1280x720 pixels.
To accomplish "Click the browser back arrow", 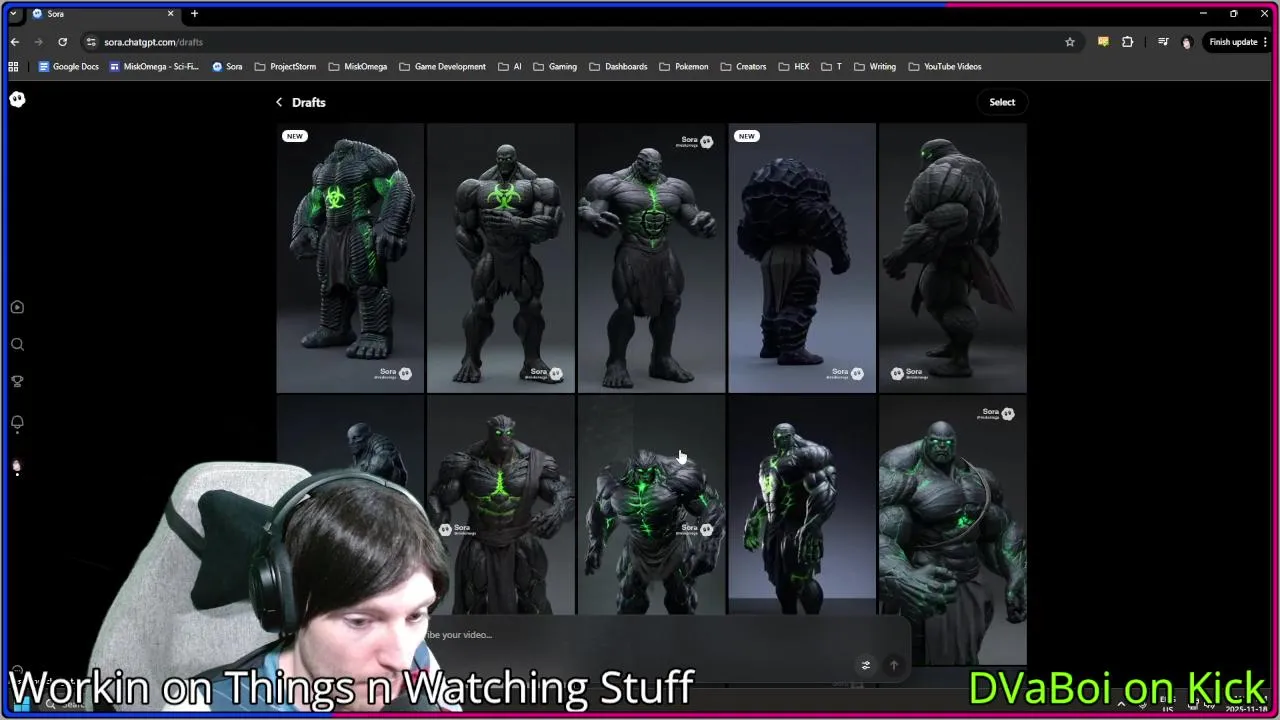I will point(15,42).
